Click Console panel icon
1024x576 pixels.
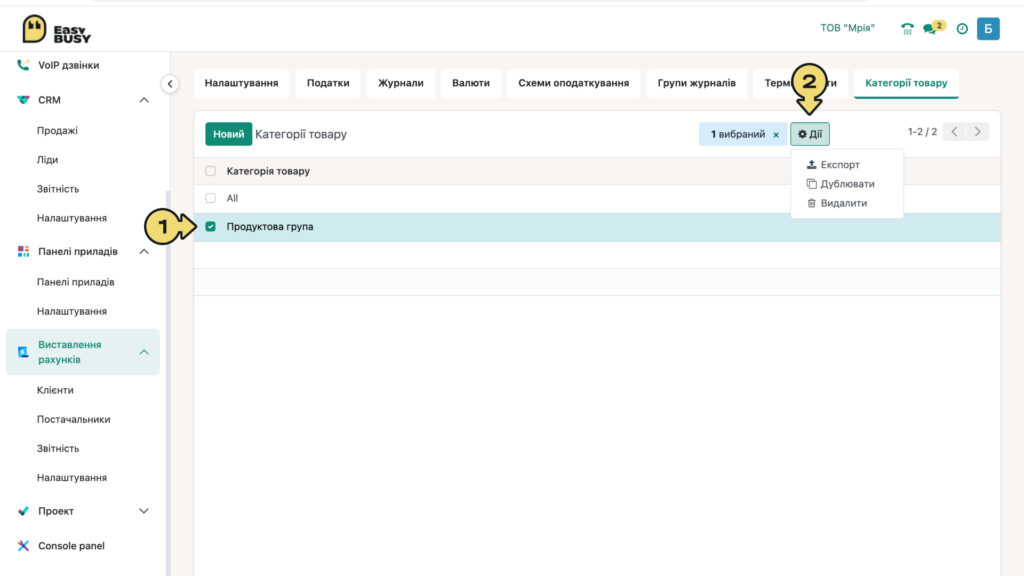point(23,545)
